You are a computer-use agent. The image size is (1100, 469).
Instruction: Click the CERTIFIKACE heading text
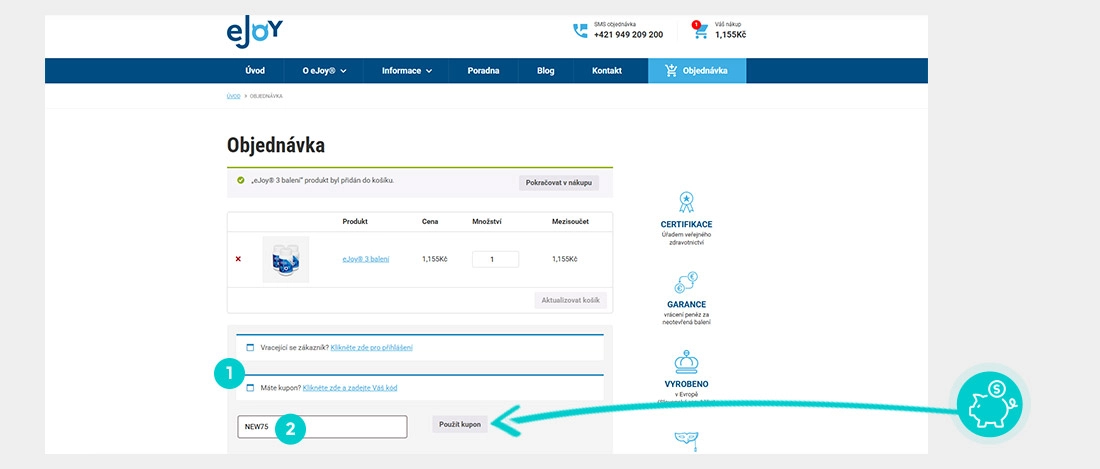(686, 224)
